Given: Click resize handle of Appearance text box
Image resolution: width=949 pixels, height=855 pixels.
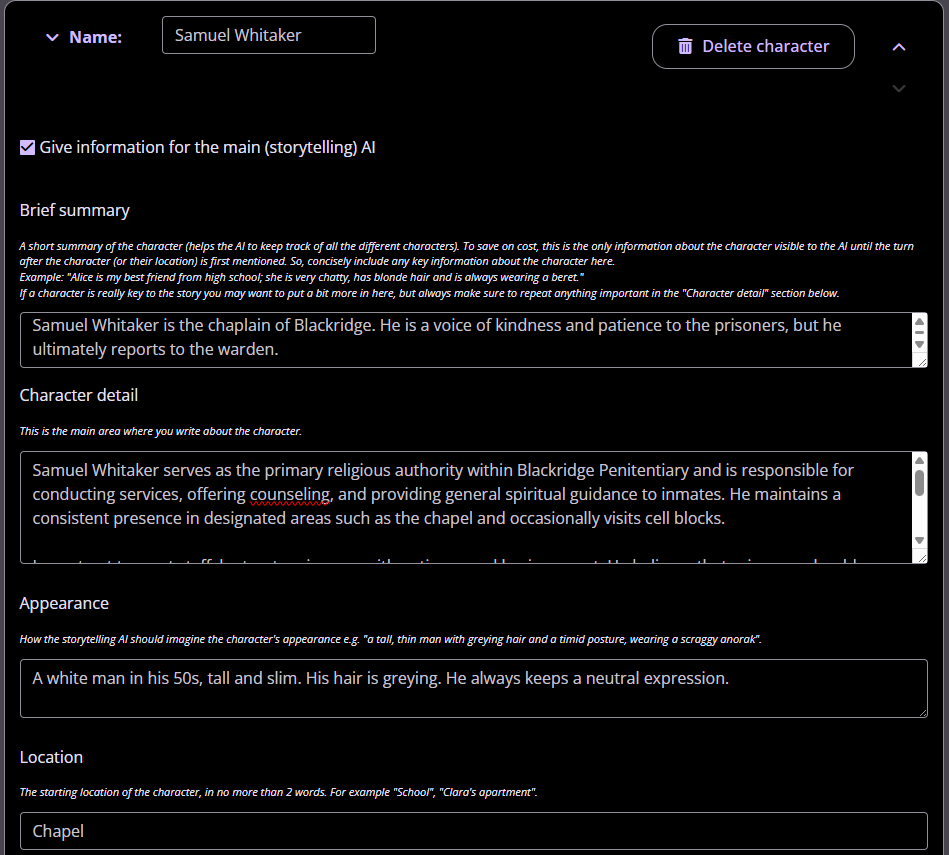Looking at the screenshot, I should click(921, 711).
